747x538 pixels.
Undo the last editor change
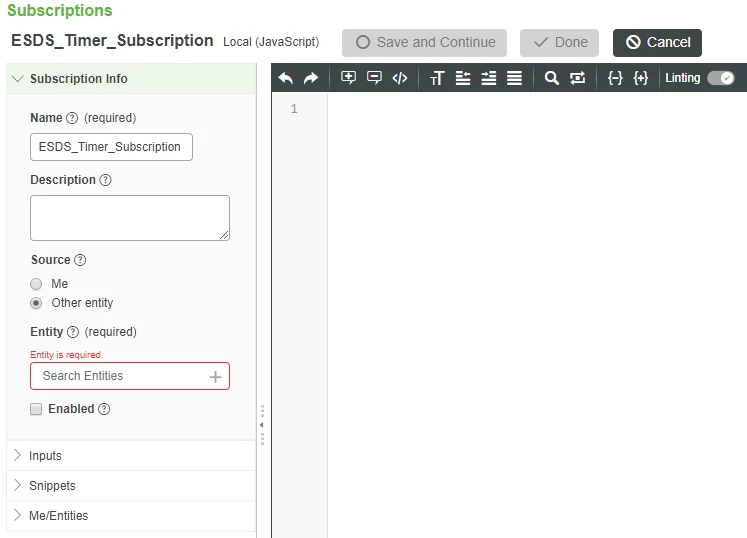(x=286, y=78)
